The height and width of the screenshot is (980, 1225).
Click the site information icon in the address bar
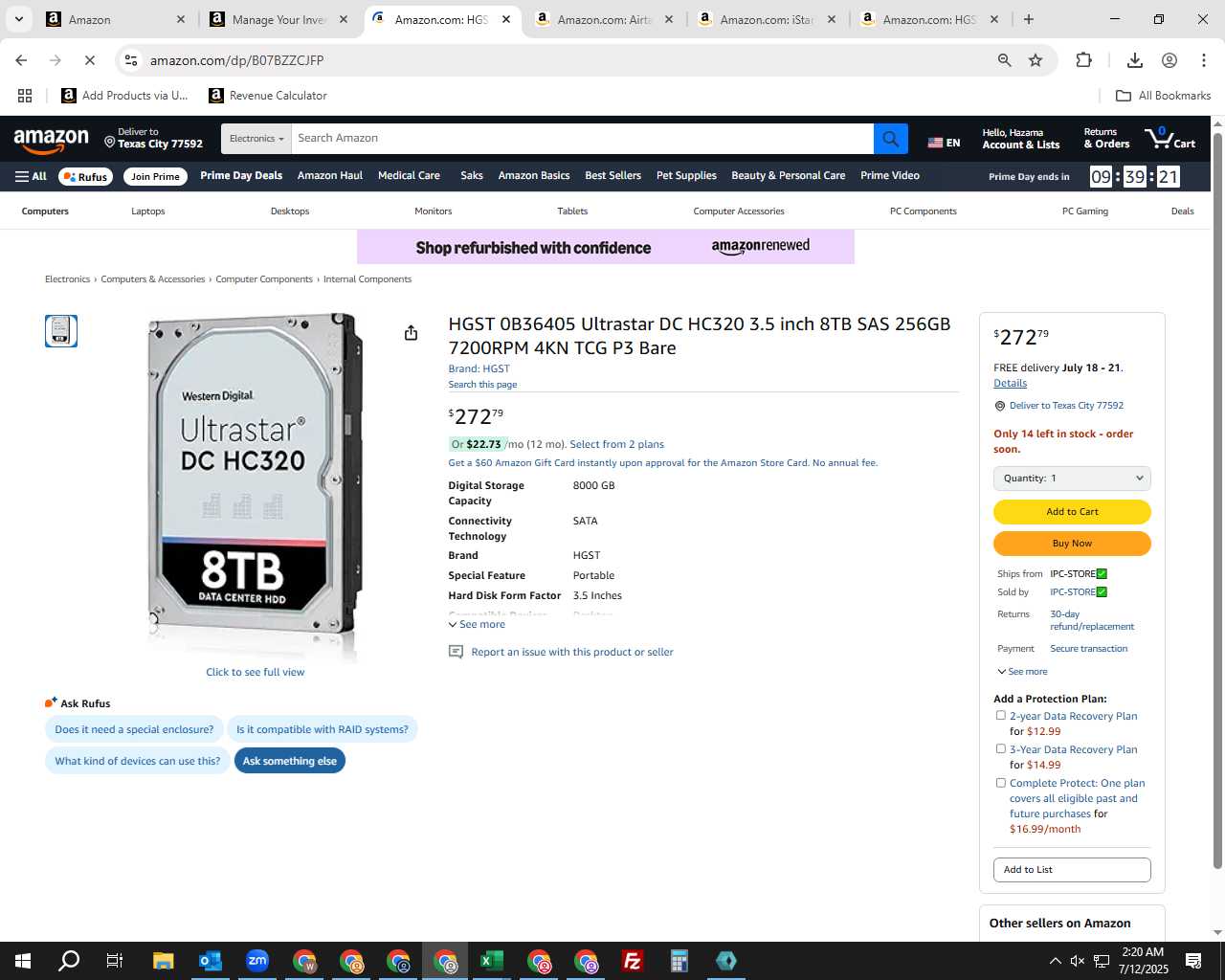pos(131,60)
